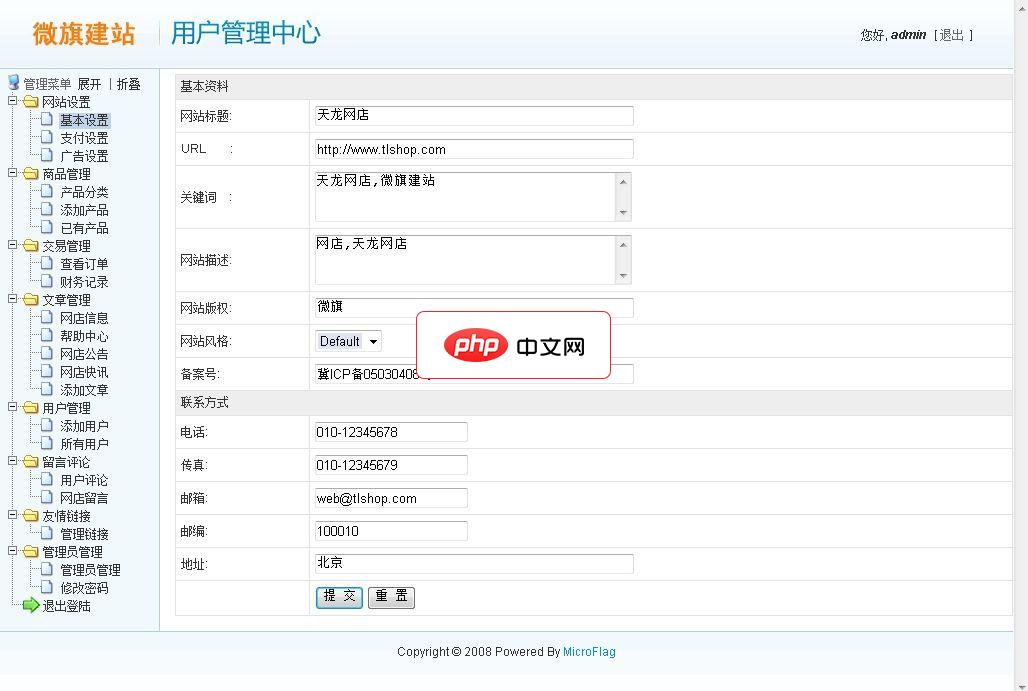Screen dimensions: 1028x691
Task: Click the document icon beside 修改密码
Action: [x=48, y=588]
